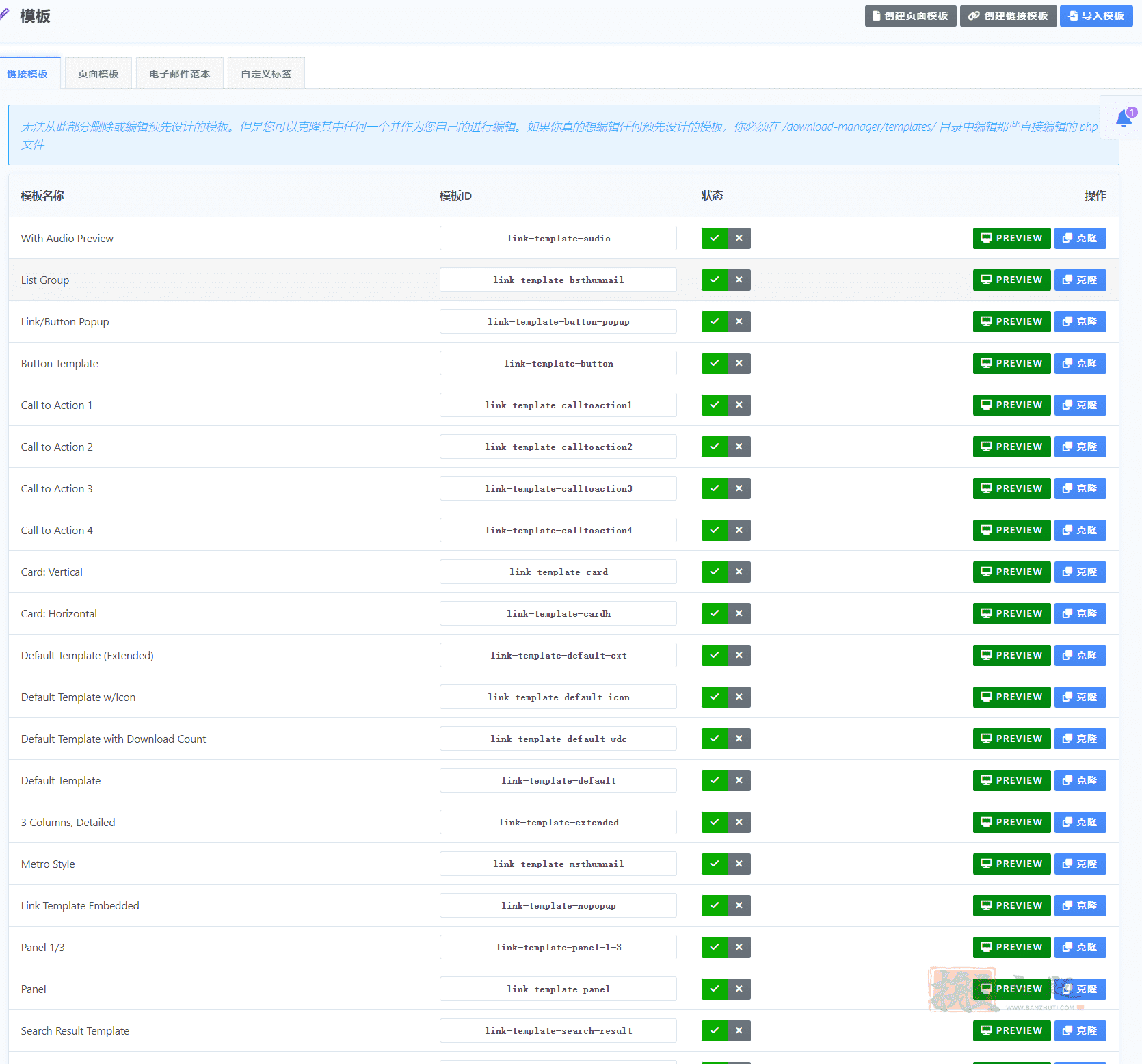Image resolution: width=1142 pixels, height=1064 pixels.
Task: Open the 自定义标签 tab
Action: pyautogui.click(x=266, y=74)
